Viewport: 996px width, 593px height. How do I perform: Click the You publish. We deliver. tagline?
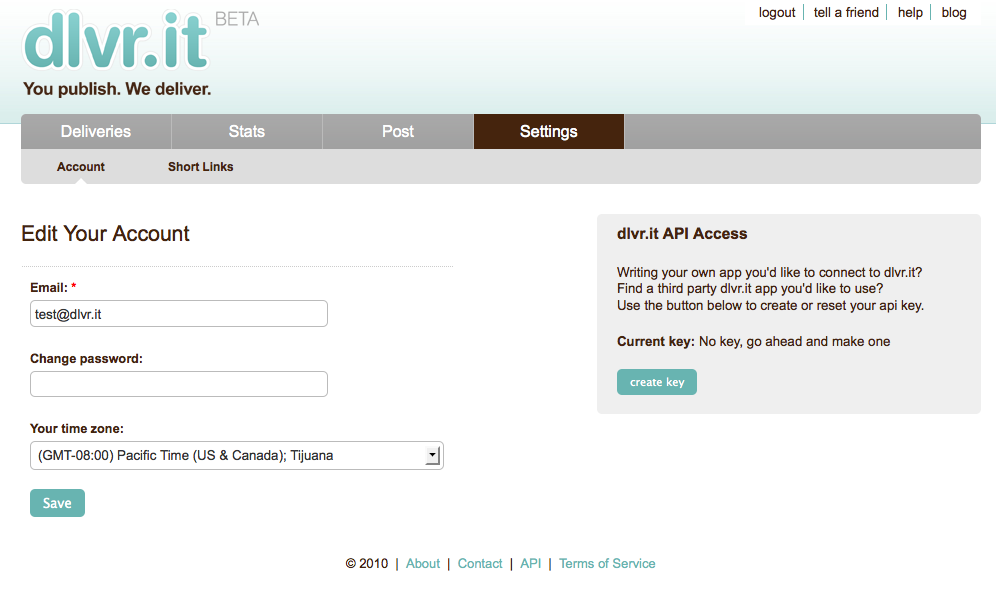(x=117, y=89)
